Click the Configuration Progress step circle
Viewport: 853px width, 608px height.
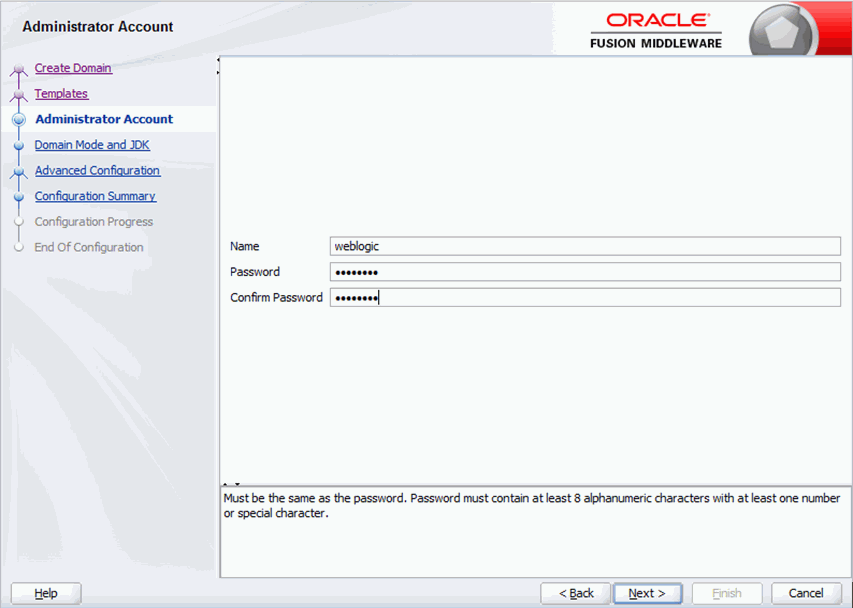(x=18, y=221)
